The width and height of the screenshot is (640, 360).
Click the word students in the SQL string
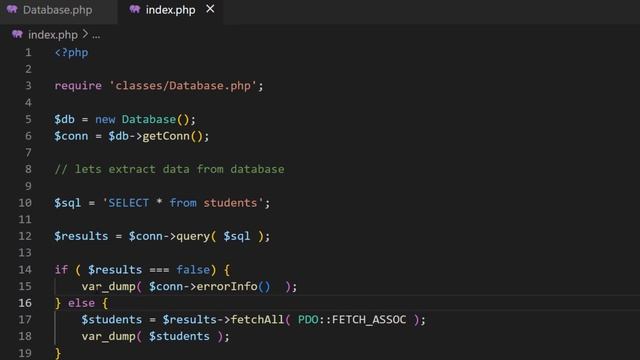pos(230,203)
